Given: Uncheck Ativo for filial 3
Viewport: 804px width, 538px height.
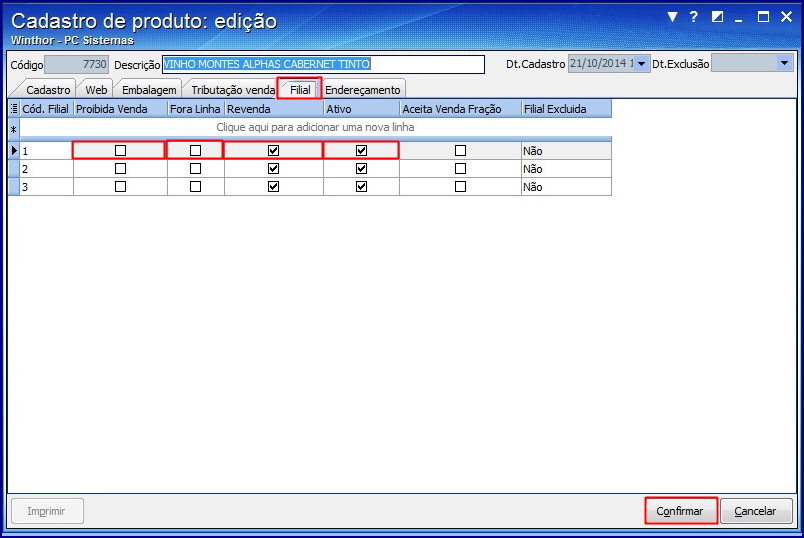Looking at the screenshot, I should click(x=361, y=187).
